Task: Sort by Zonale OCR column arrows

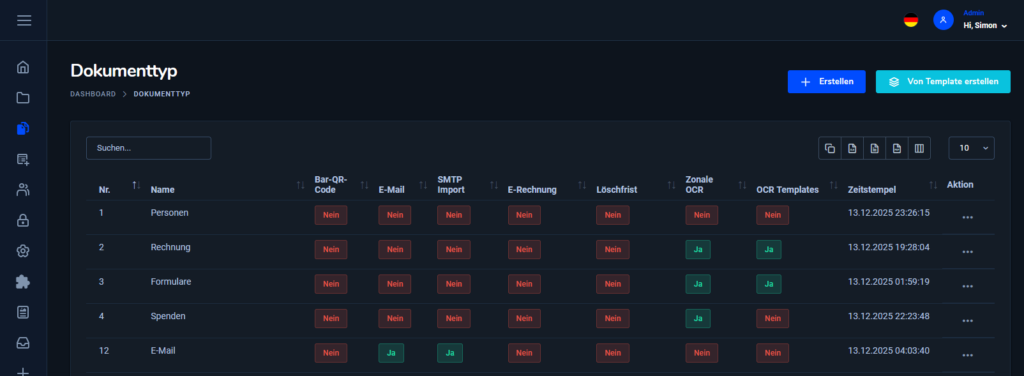Action: [x=742, y=185]
